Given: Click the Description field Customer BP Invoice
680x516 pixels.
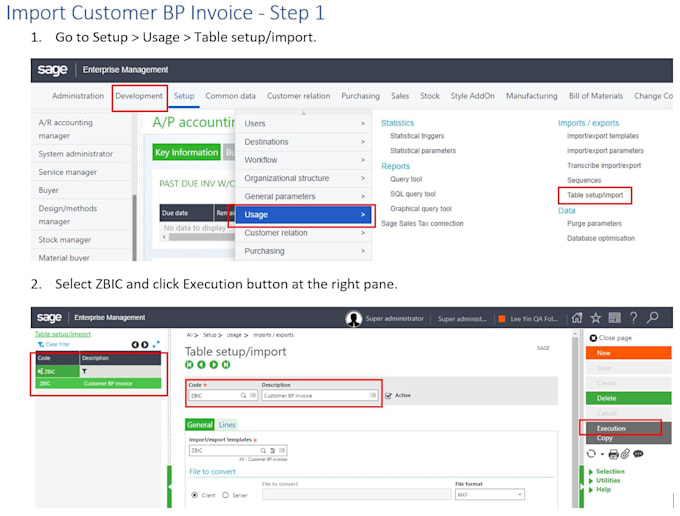Looking at the screenshot, I should point(320,395).
